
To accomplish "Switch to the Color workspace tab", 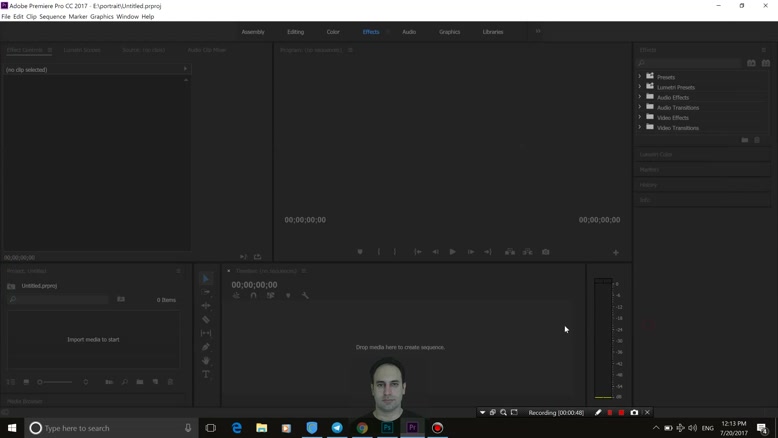I will pos(333,32).
